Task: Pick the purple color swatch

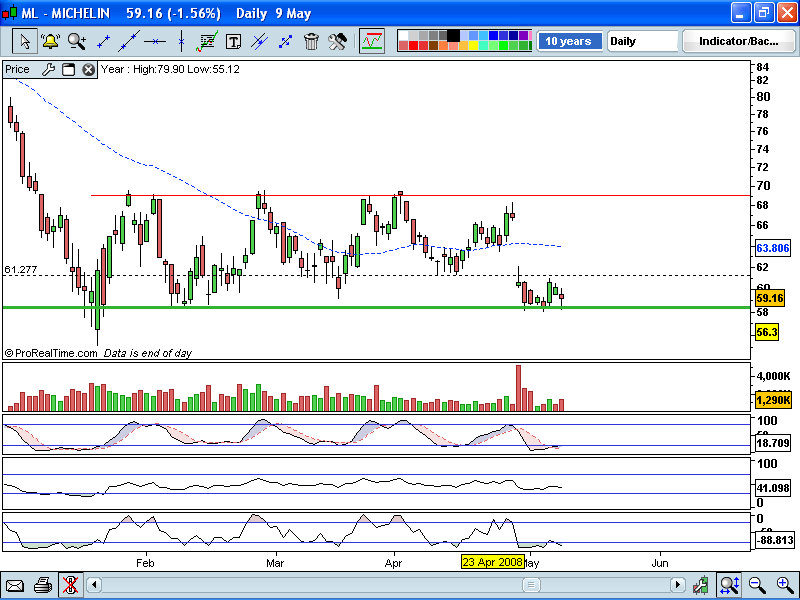Action: click(523, 36)
